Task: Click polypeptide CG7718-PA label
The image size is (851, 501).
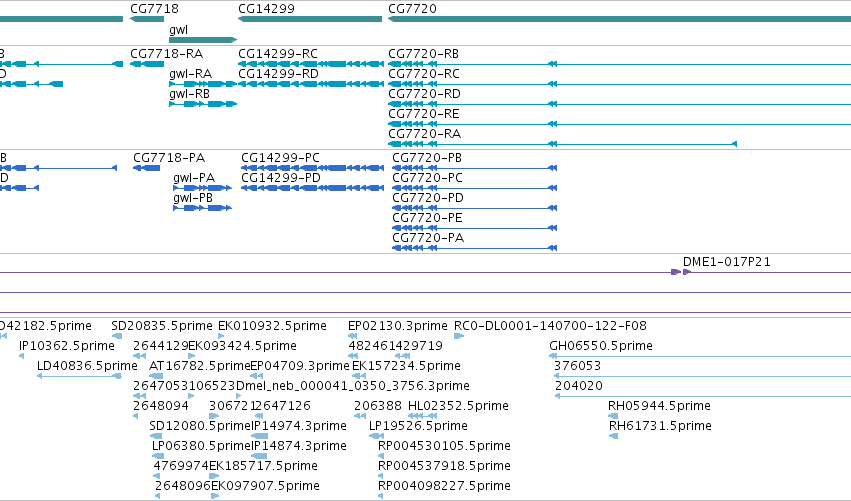Action: click(169, 158)
